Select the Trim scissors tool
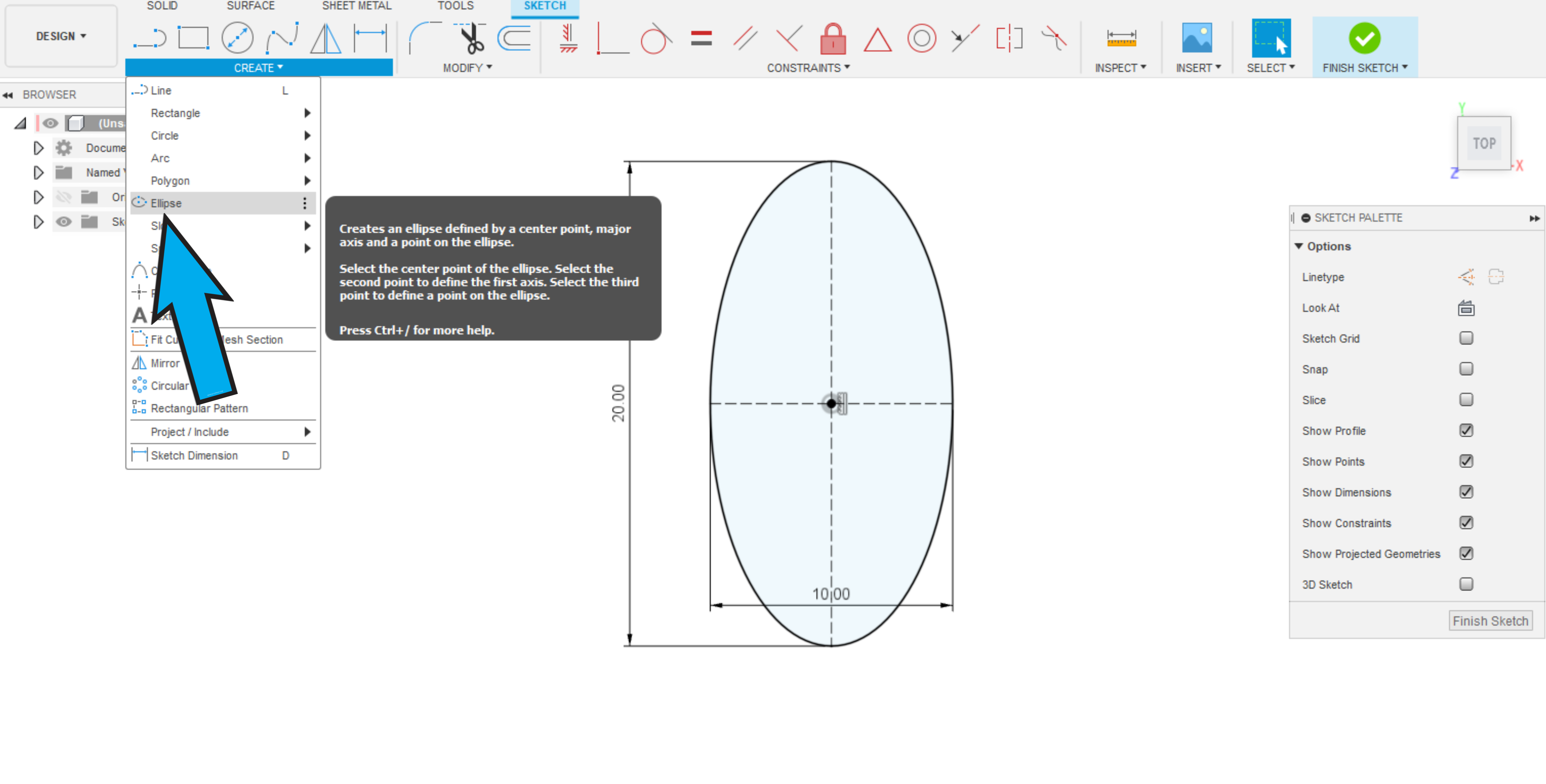1546x784 pixels. (471, 38)
